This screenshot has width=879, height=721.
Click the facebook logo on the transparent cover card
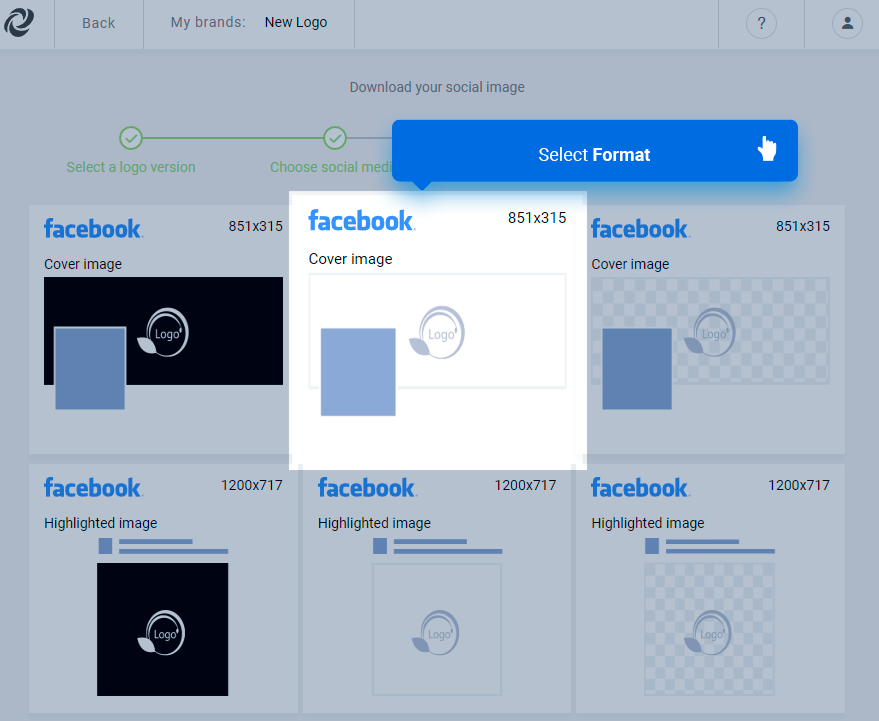click(641, 229)
